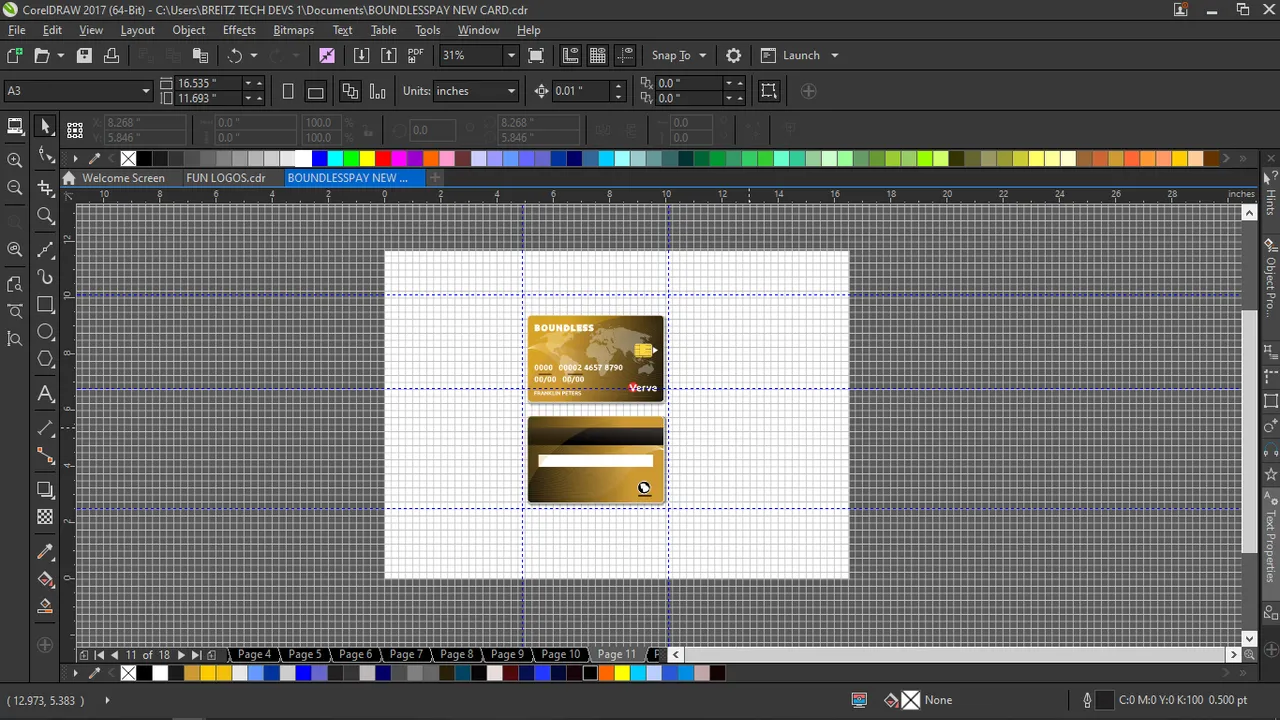1280x720 pixels.
Task: Click the golden front card design on canvas
Action: pyautogui.click(x=595, y=358)
